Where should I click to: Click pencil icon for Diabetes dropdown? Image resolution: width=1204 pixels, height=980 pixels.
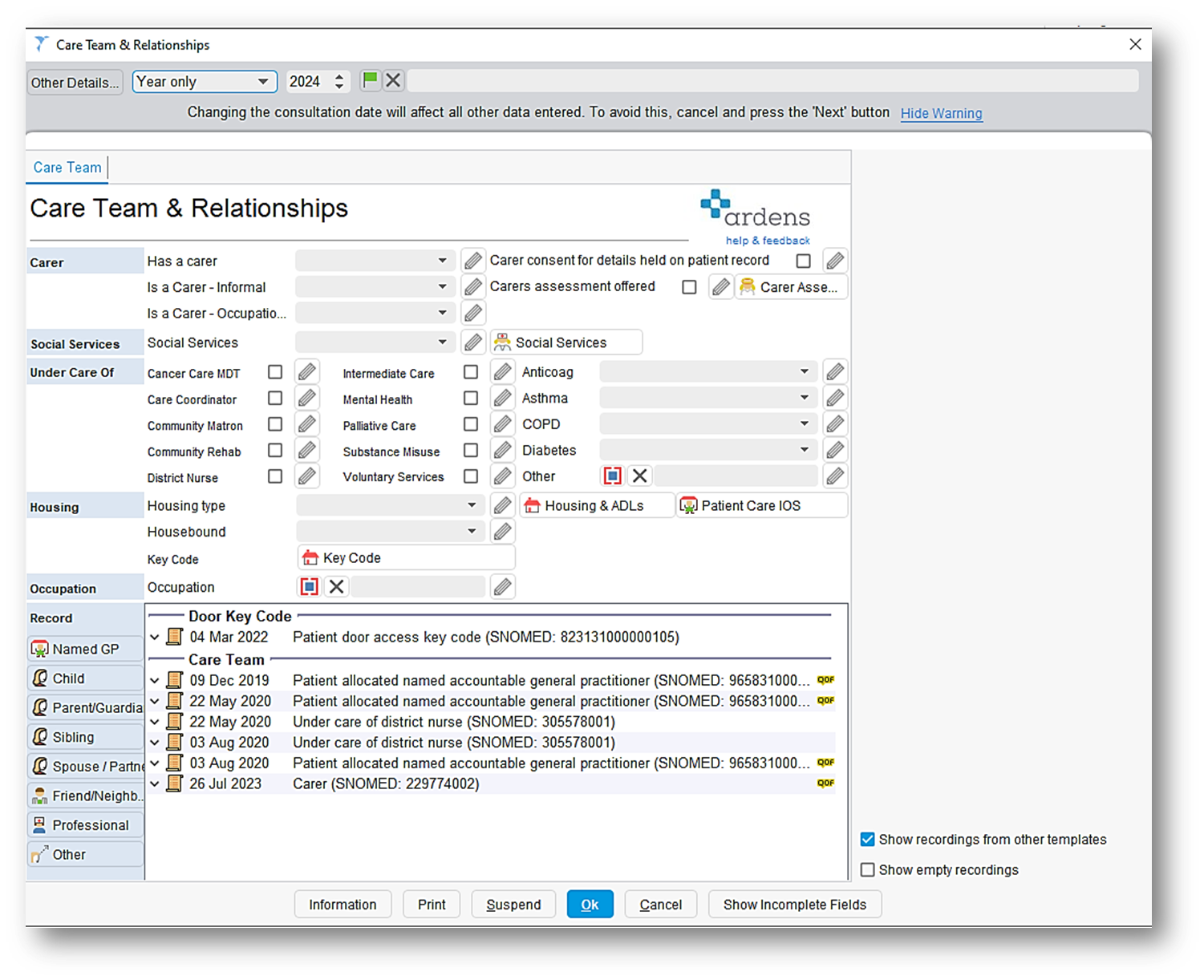[x=835, y=451]
